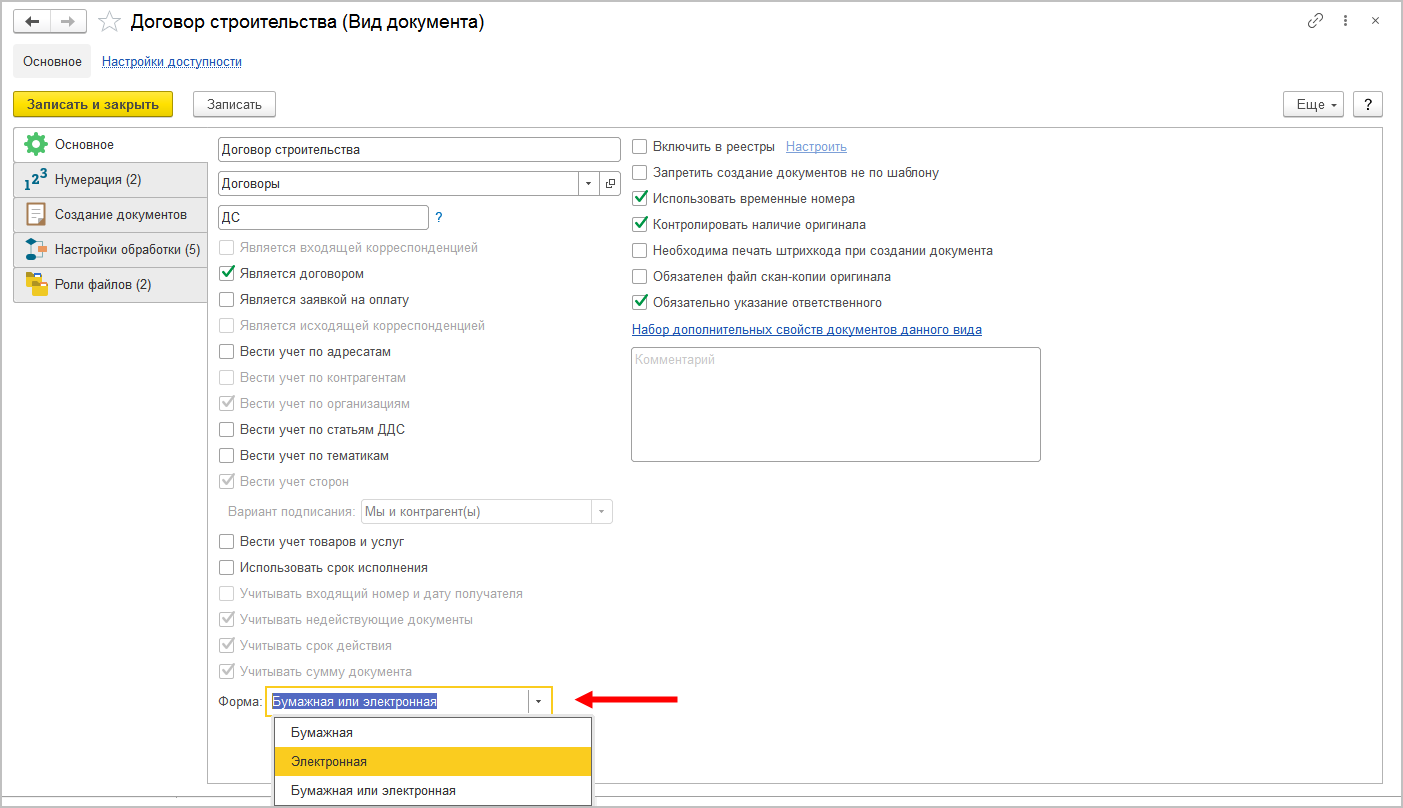Viewport: 1403px width, 808px height.
Task: Click the document creation page icon
Action: (x=36, y=214)
